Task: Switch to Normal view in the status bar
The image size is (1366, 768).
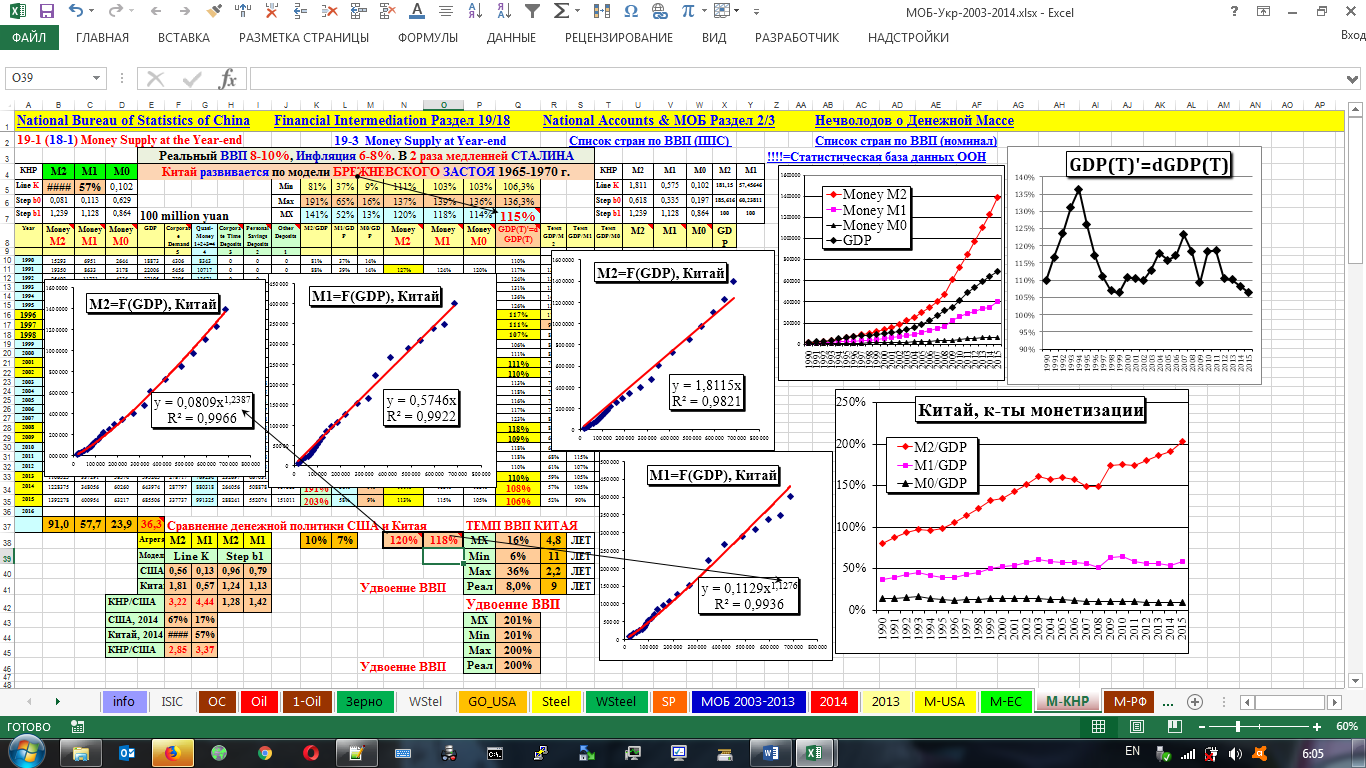Action: tap(1097, 726)
